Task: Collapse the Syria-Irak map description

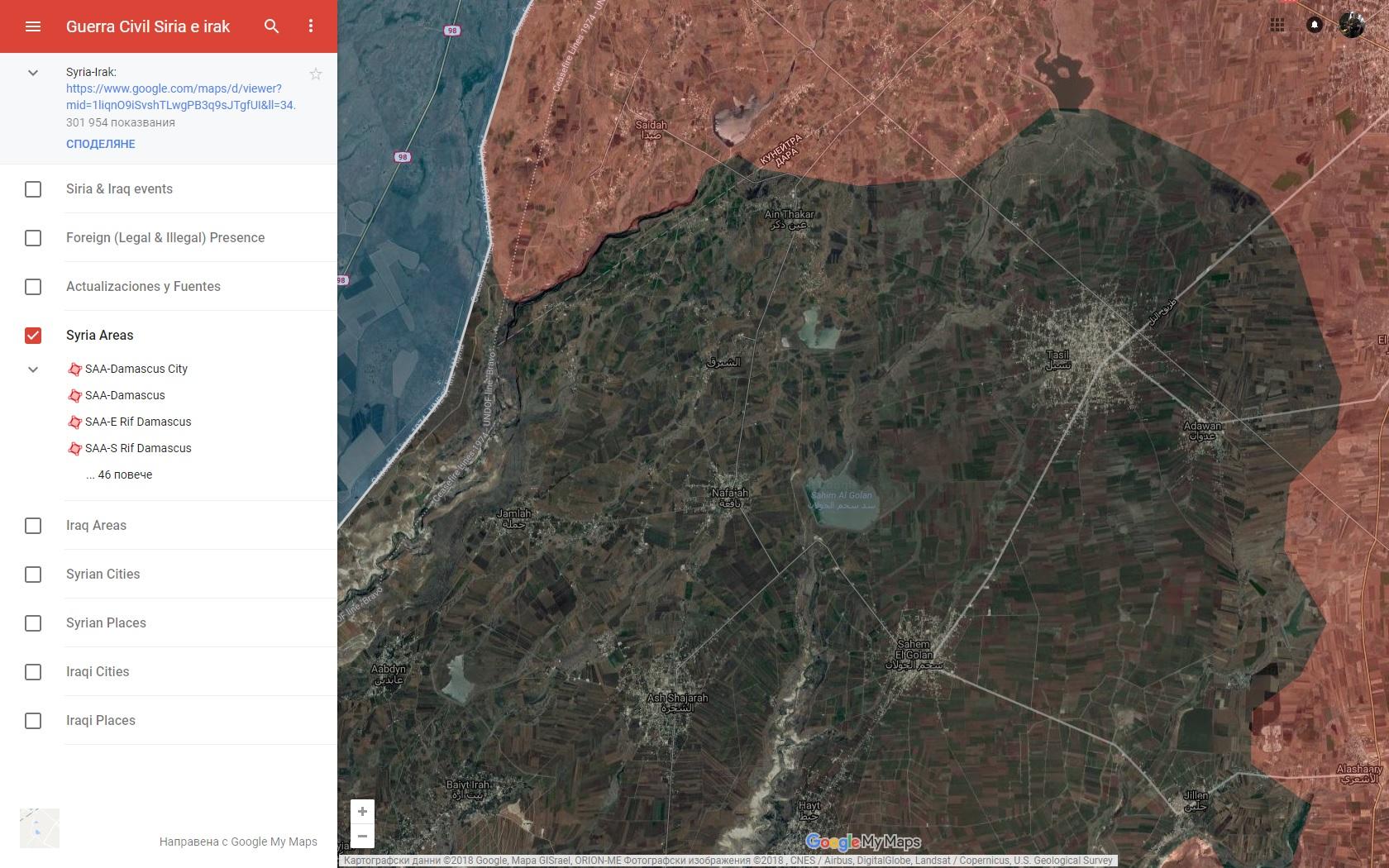Action: [33, 73]
